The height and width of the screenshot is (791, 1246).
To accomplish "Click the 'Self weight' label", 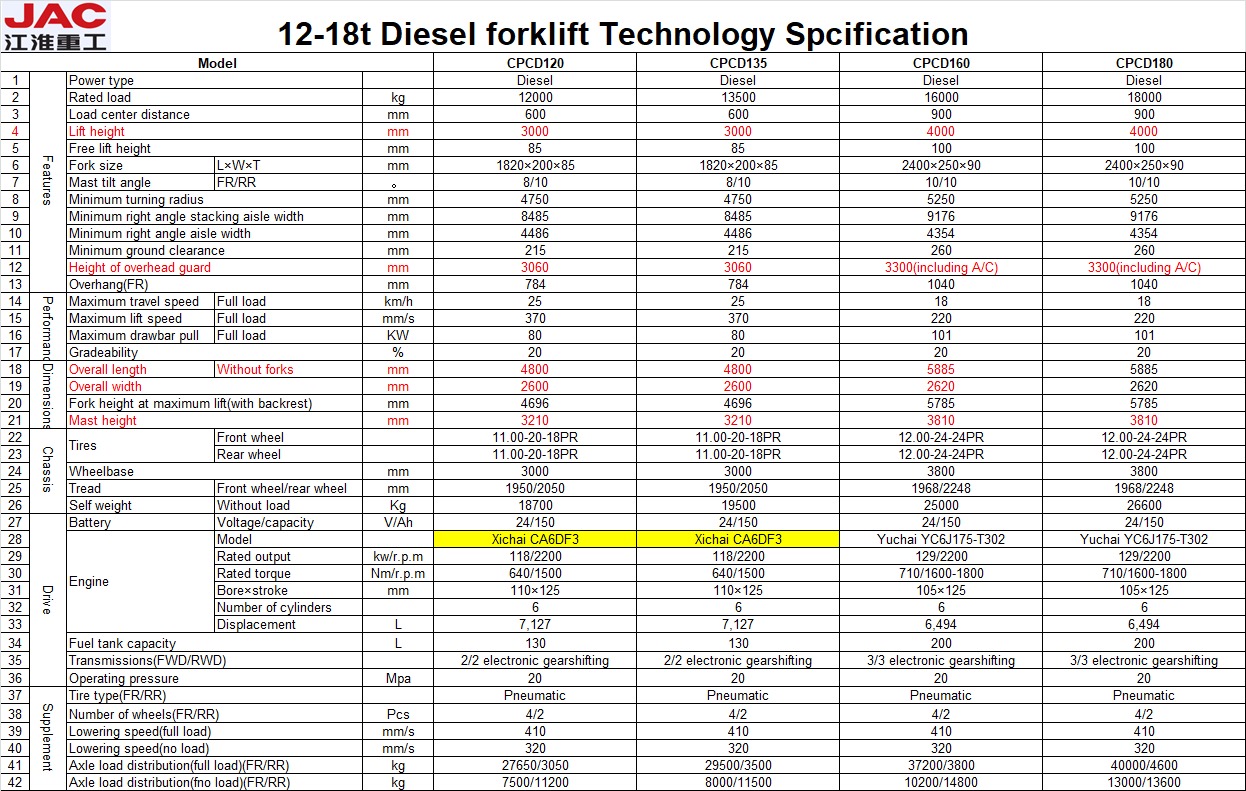I will click(x=100, y=506).
